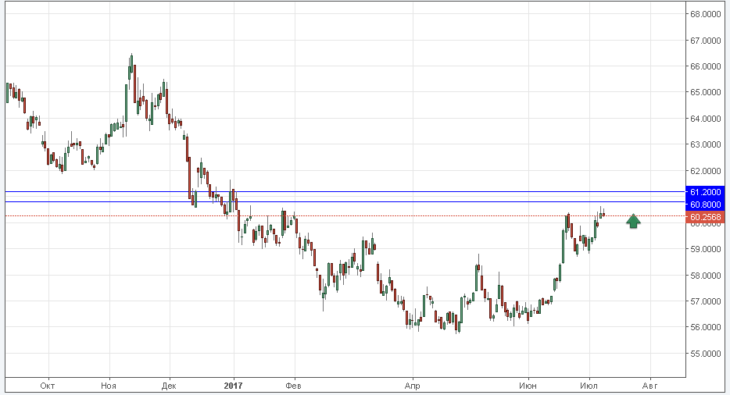Click the 67.0000 price axis value
The image size is (730, 395).
coord(705,41)
